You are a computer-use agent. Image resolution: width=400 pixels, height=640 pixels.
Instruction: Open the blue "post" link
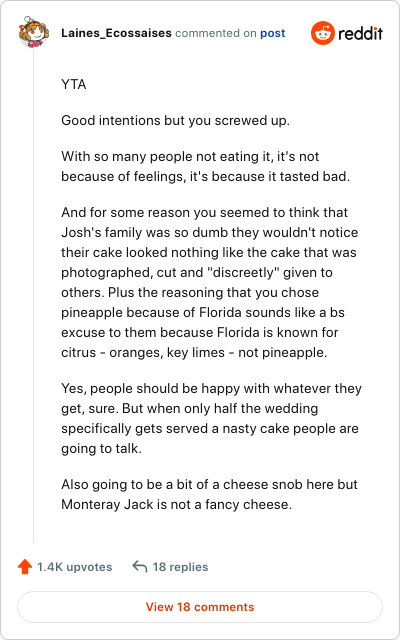point(273,33)
